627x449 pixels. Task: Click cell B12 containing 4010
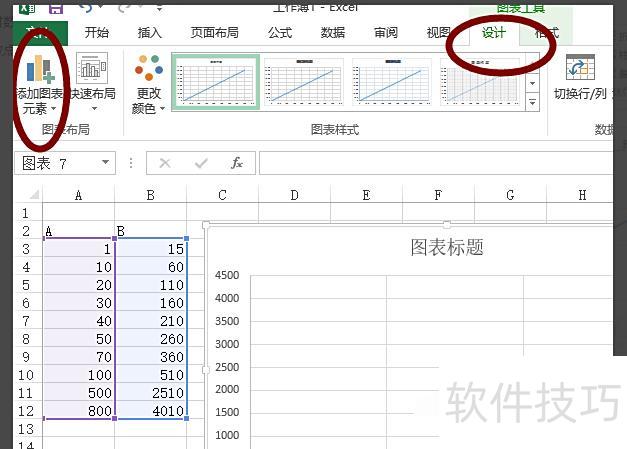click(150, 411)
